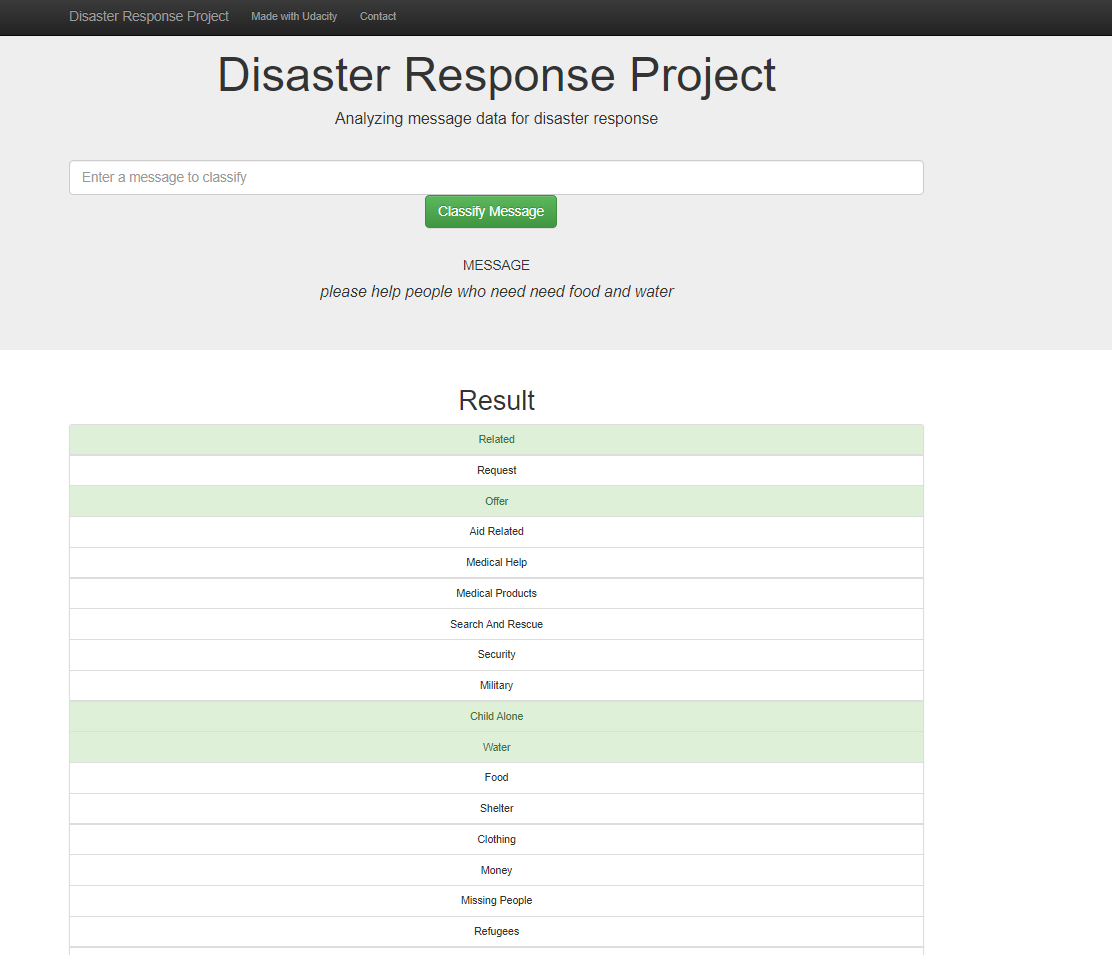The image size is (1112, 955).
Task: Click the Missing People category
Action: (496, 900)
